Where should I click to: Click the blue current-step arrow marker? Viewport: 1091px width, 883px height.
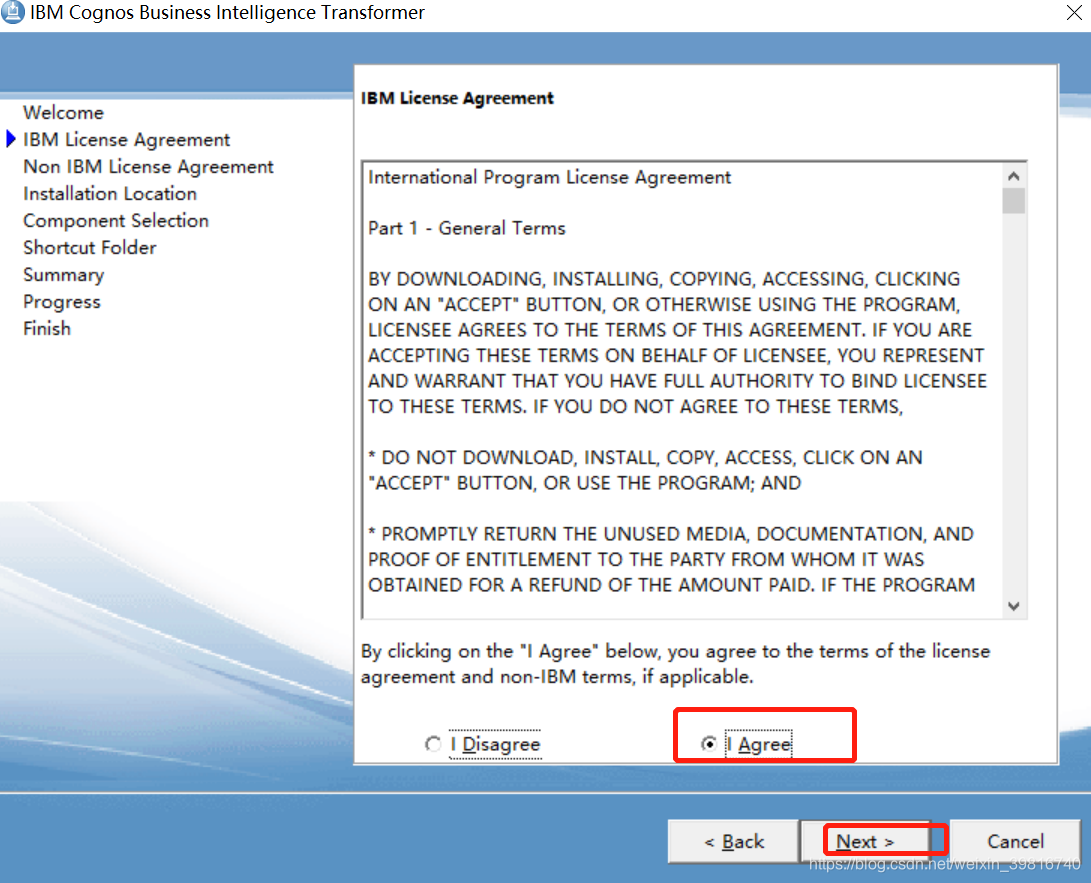(10, 139)
